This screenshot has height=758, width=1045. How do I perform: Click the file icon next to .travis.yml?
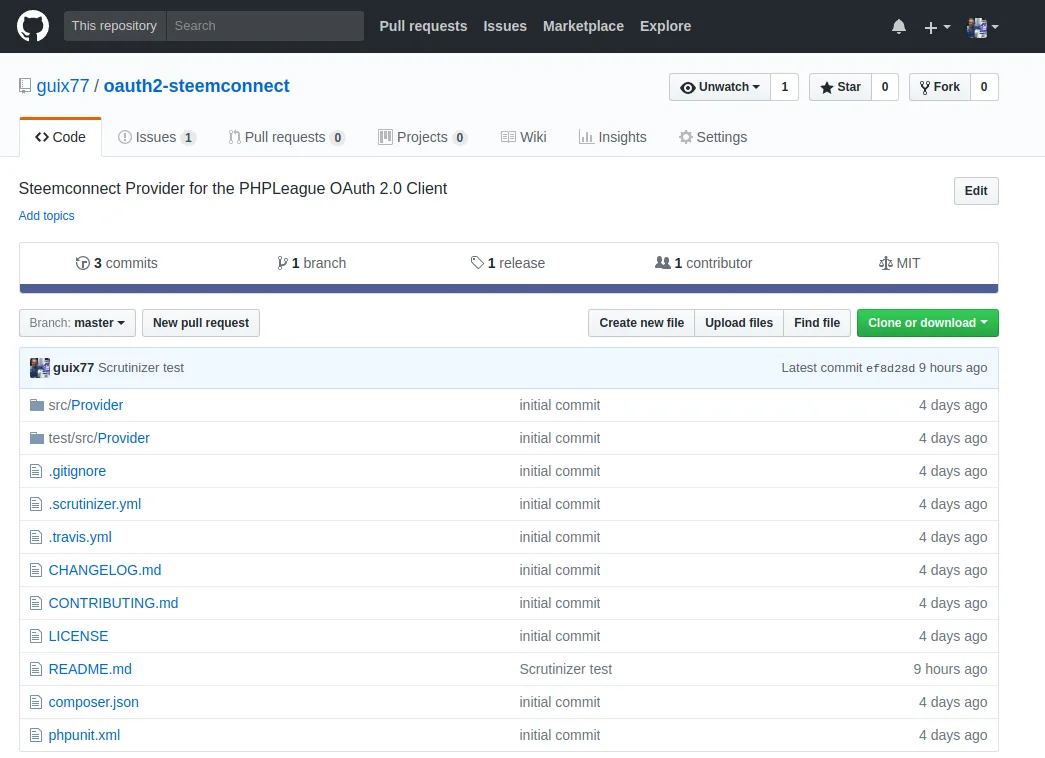coord(36,537)
